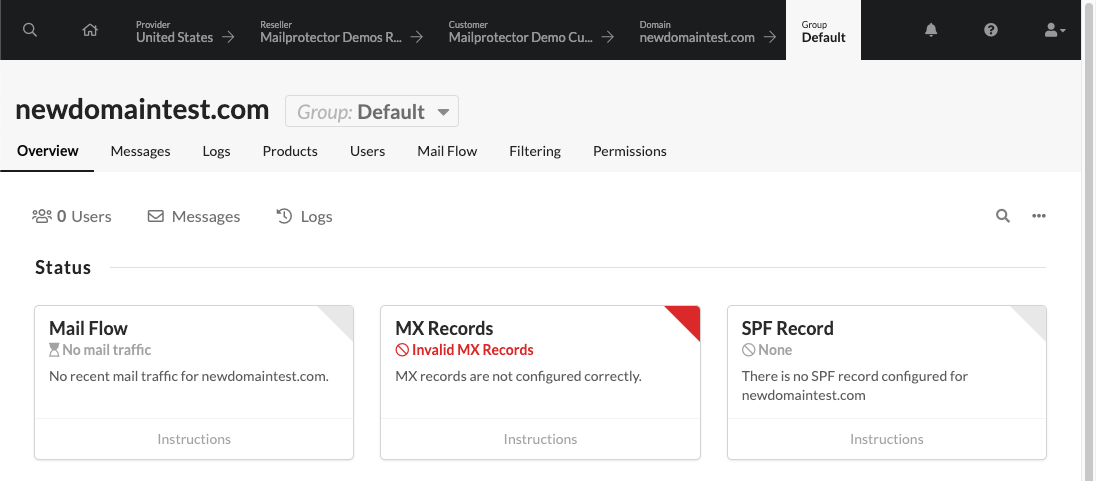Click the gray none icon under SPF Record

coord(748,350)
